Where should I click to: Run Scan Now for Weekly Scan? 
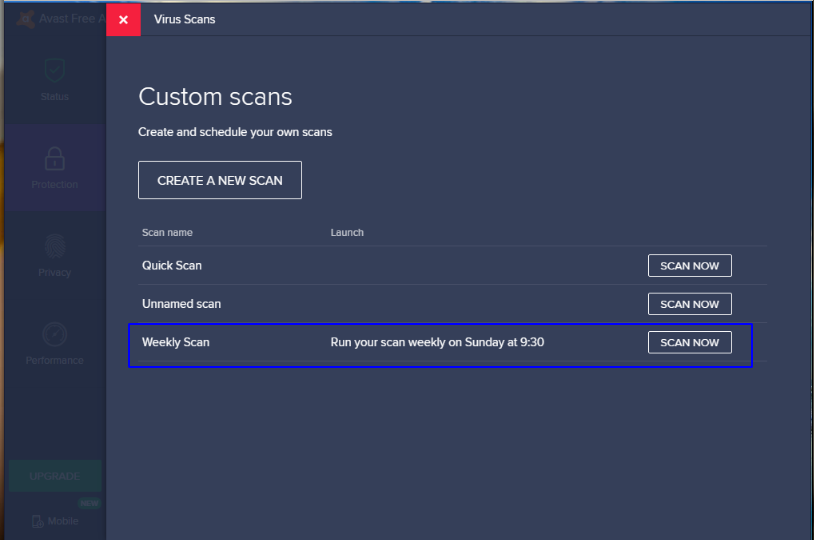tap(689, 343)
